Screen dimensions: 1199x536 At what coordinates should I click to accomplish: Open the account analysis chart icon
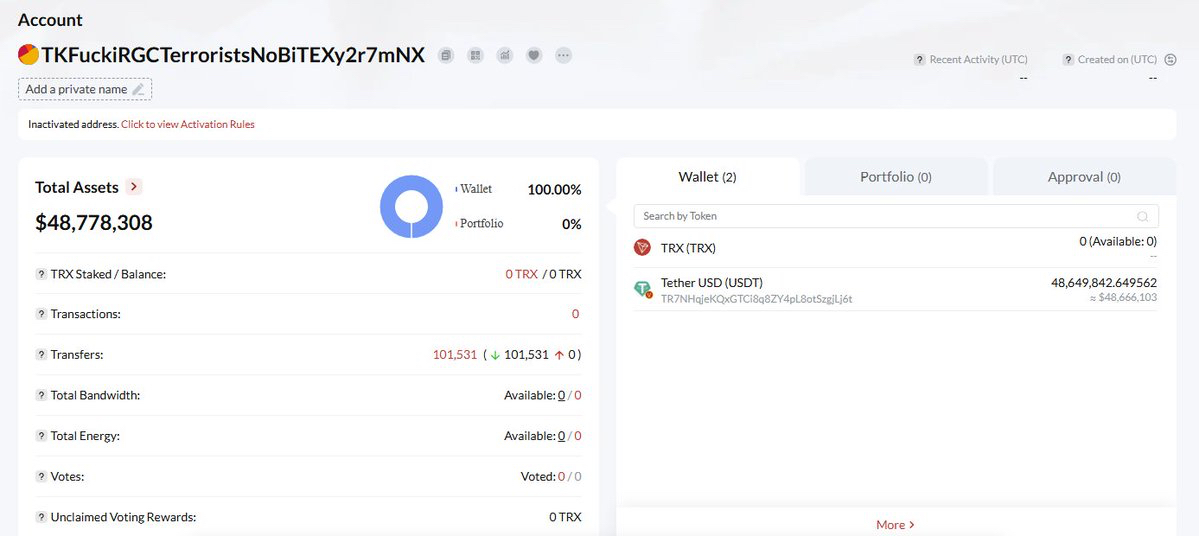(x=505, y=55)
